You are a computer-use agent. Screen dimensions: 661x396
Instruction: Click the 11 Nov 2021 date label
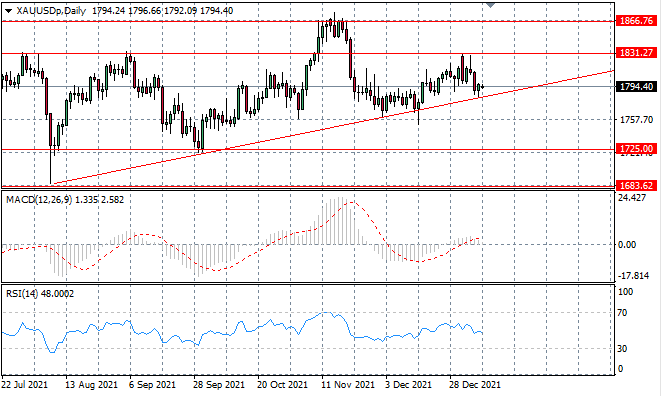[348, 385]
